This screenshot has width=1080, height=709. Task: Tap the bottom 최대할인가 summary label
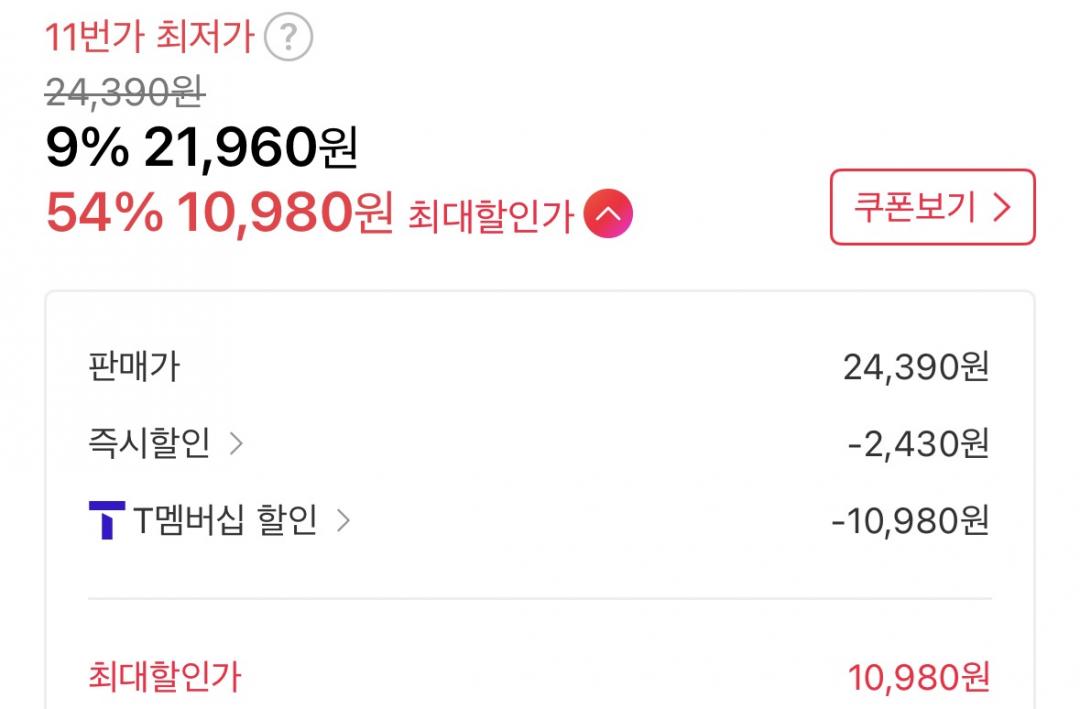pos(165,677)
